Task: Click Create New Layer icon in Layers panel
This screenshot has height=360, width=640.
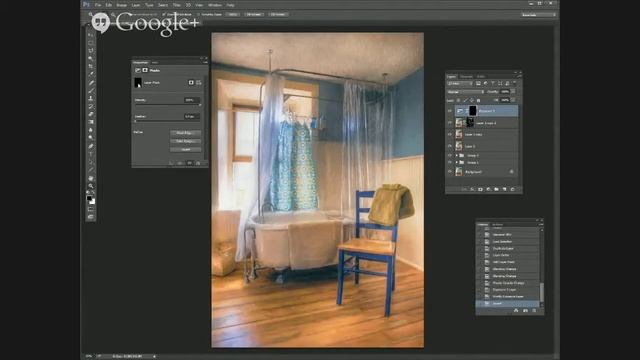Action: click(x=504, y=189)
